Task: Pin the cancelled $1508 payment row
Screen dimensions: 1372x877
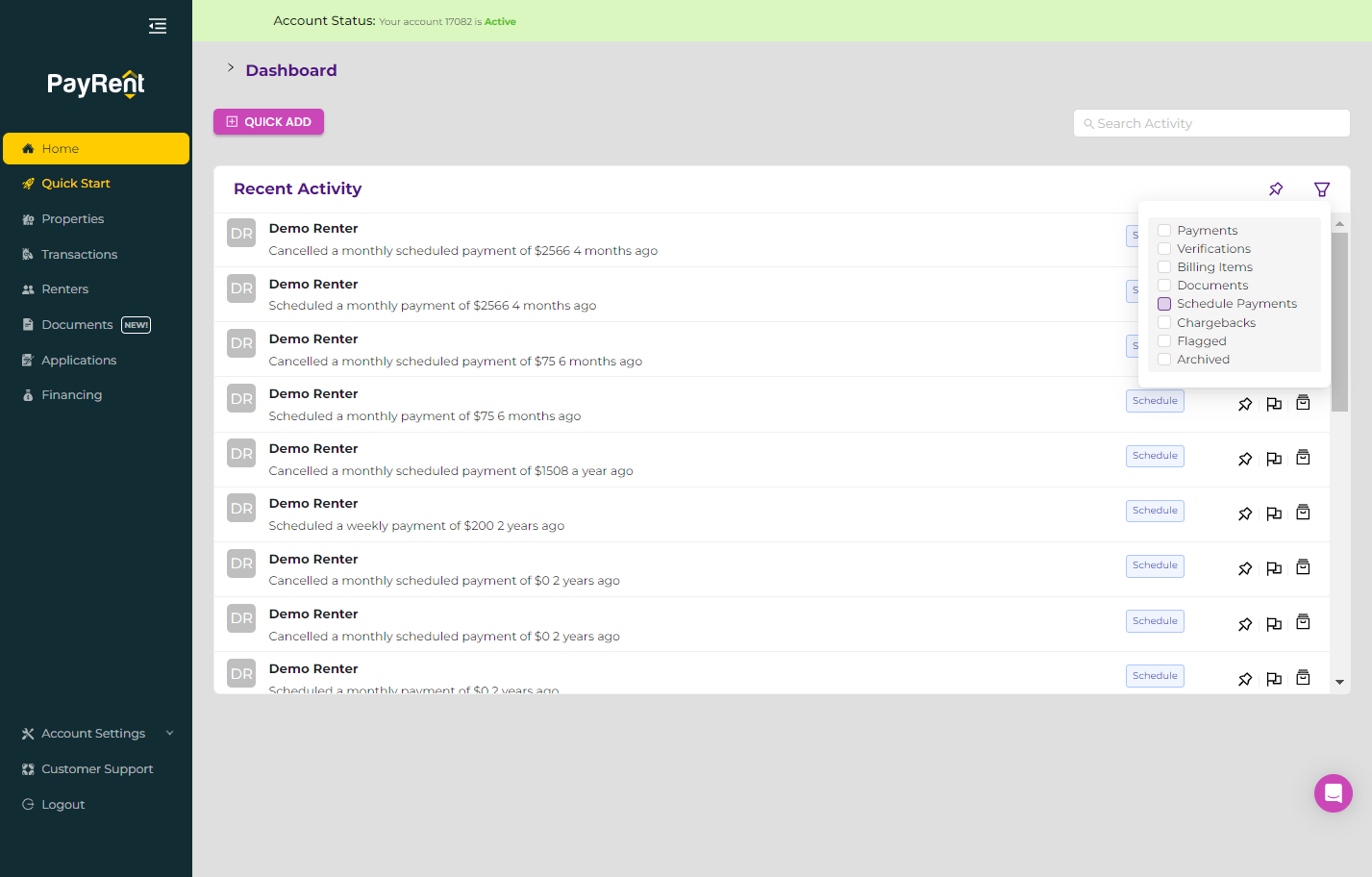Action: pyautogui.click(x=1245, y=459)
